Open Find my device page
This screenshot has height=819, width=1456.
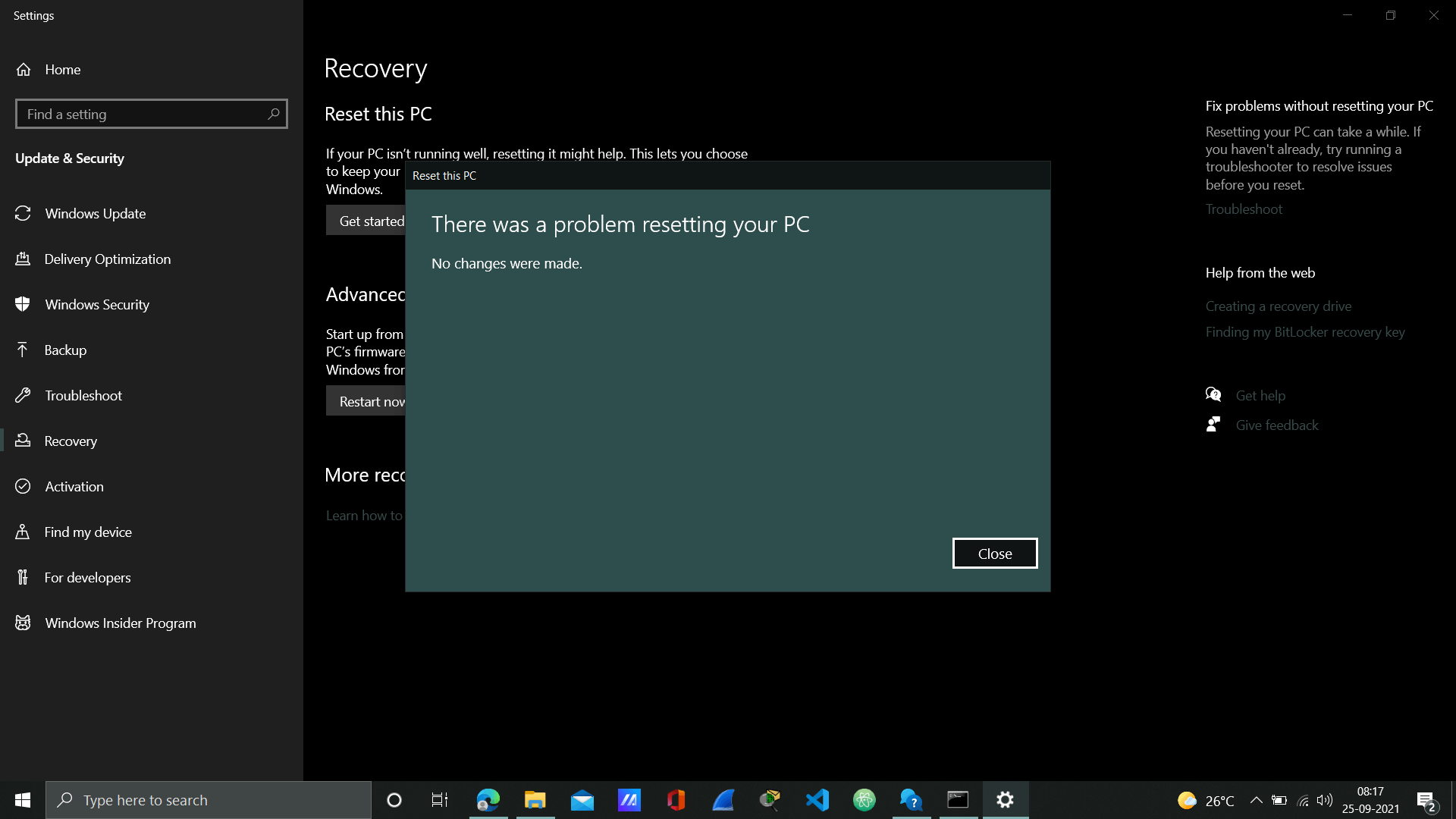[x=87, y=532]
